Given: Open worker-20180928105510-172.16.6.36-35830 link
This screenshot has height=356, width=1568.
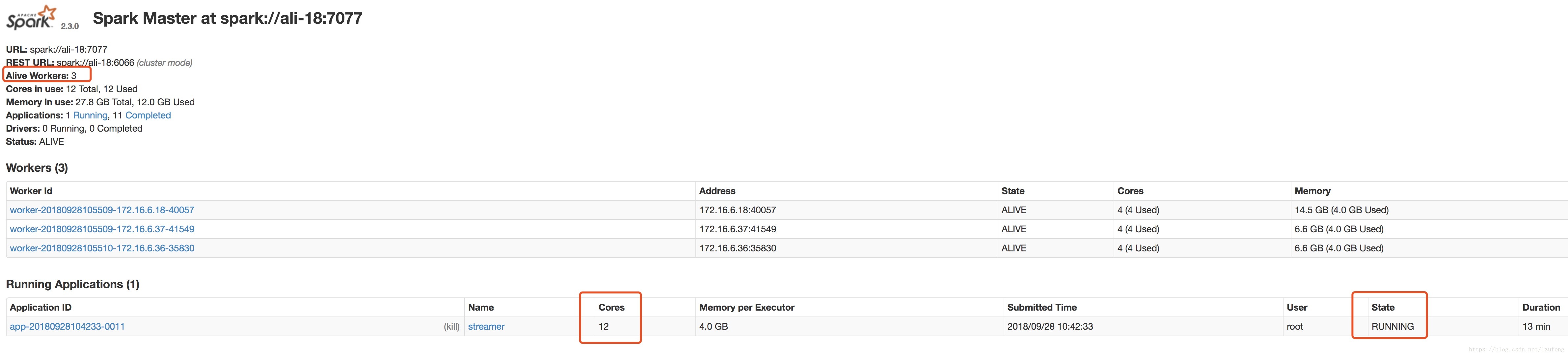Looking at the screenshot, I should pyautogui.click(x=102, y=248).
